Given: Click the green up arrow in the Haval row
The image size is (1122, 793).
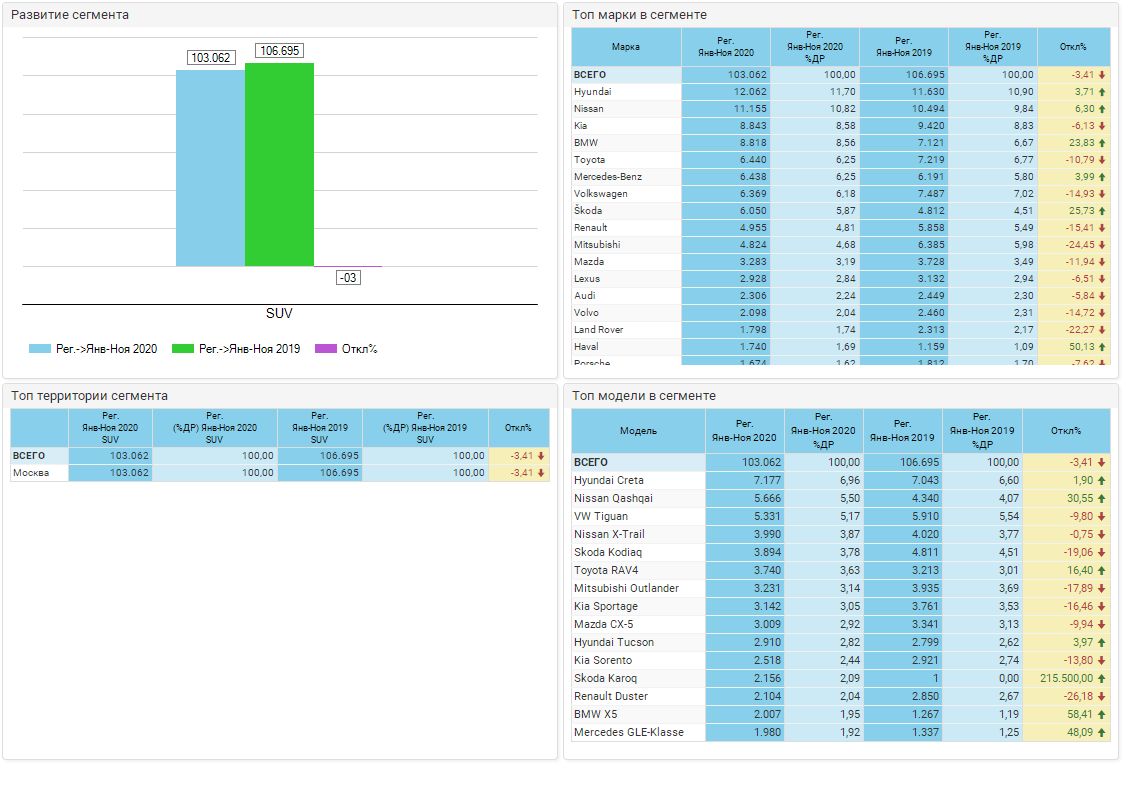Looking at the screenshot, I should point(1102,347).
